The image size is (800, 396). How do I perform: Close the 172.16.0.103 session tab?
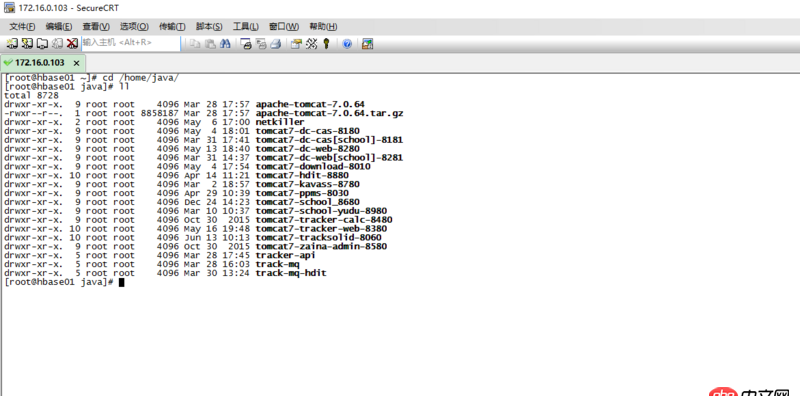[x=77, y=63]
